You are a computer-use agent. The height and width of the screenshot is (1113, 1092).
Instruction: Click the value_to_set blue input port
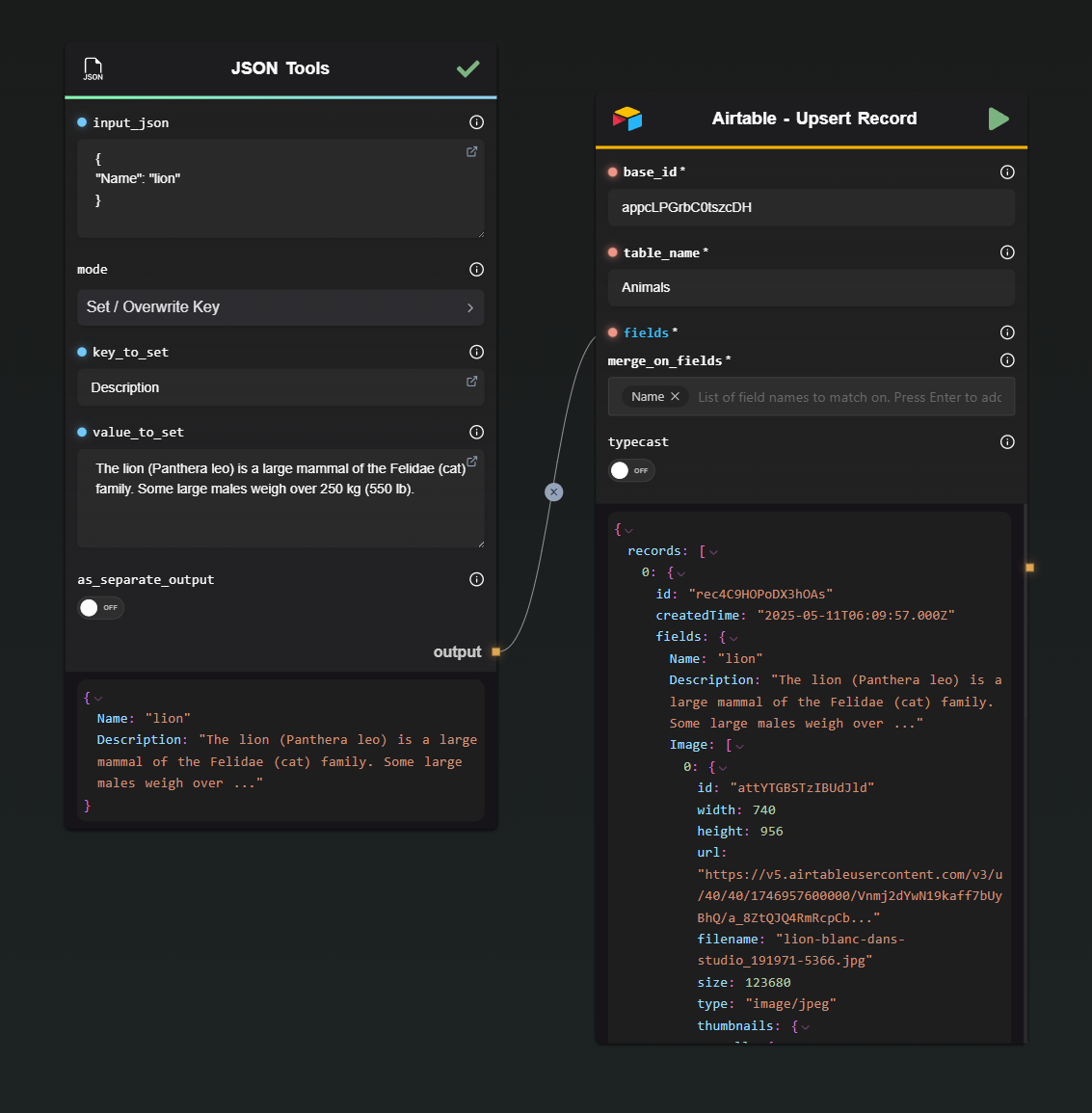(82, 432)
